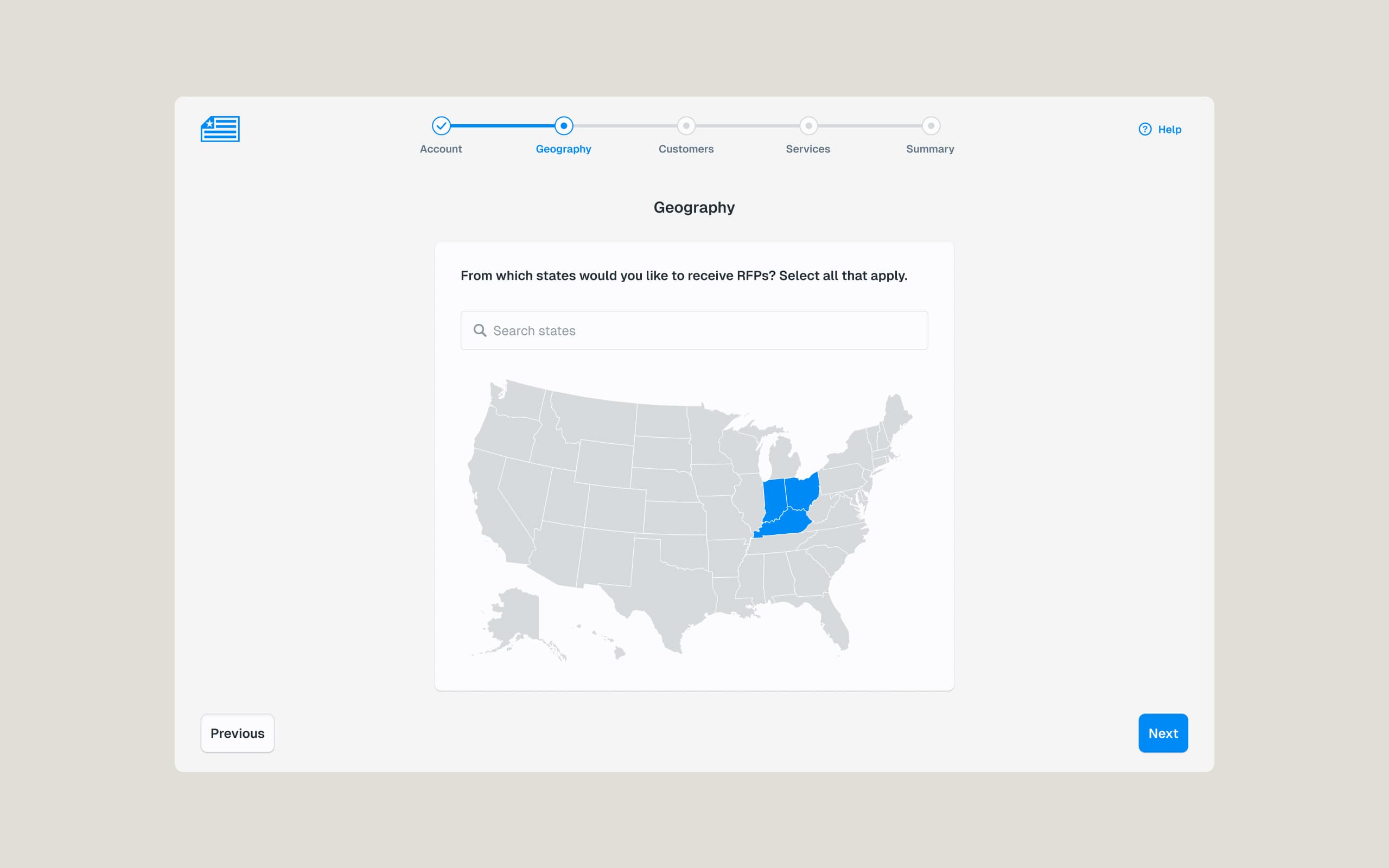Click the Account step label
The width and height of the screenshot is (1389, 868).
point(441,149)
